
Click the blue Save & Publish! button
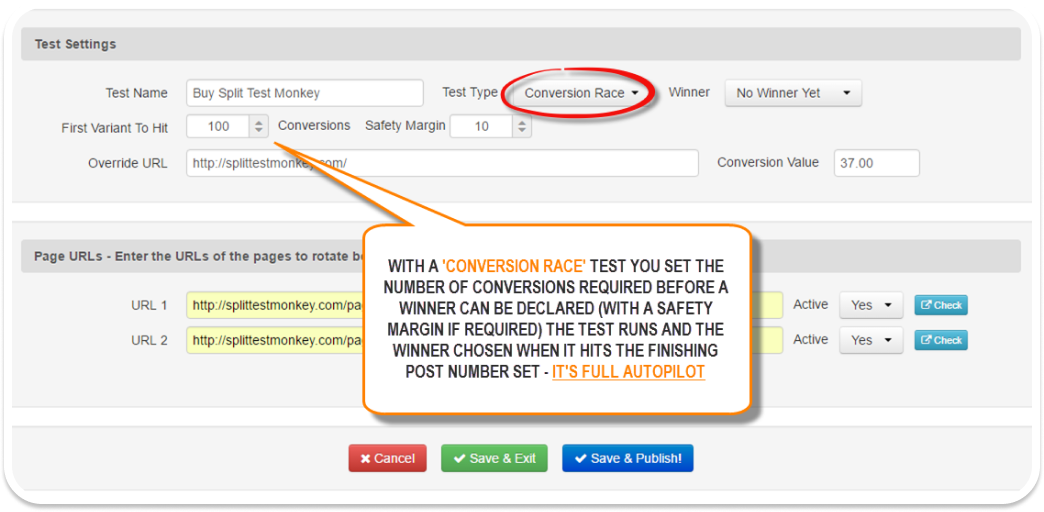click(x=628, y=458)
